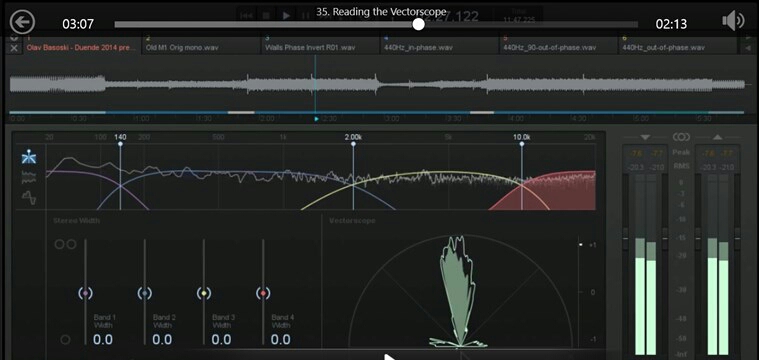Click the RMS meter label
Image resolution: width=759 pixels, height=360 pixels.
pos(681,166)
